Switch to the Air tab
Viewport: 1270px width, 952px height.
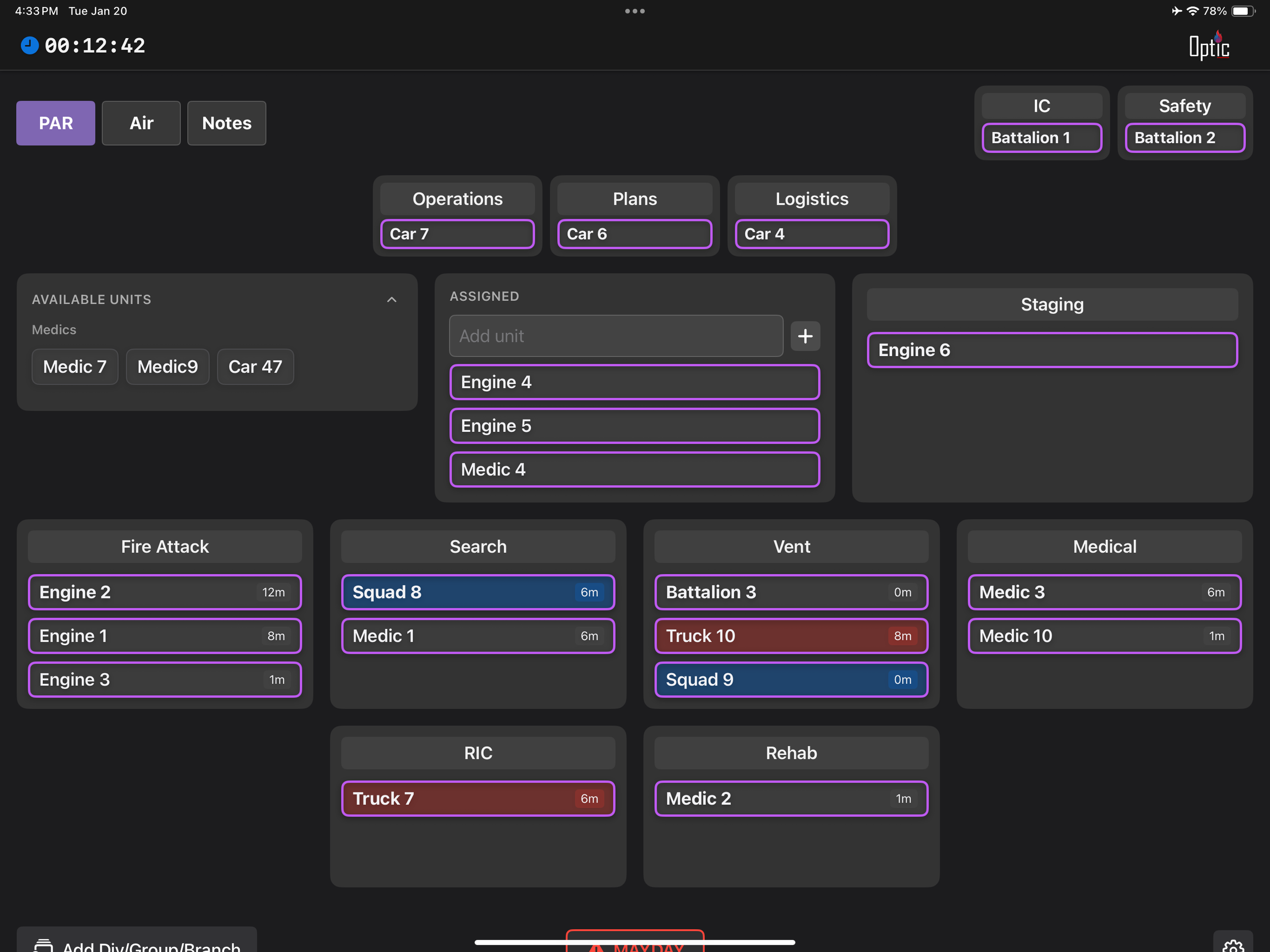[x=141, y=123]
